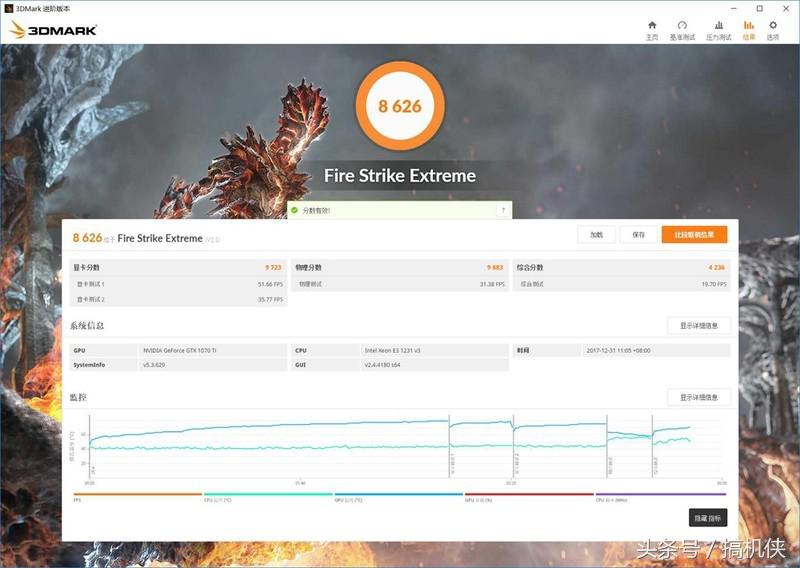Click the 显卡分数 graphics score label
The height and width of the screenshot is (568, 800).
[x=86, y=267]
